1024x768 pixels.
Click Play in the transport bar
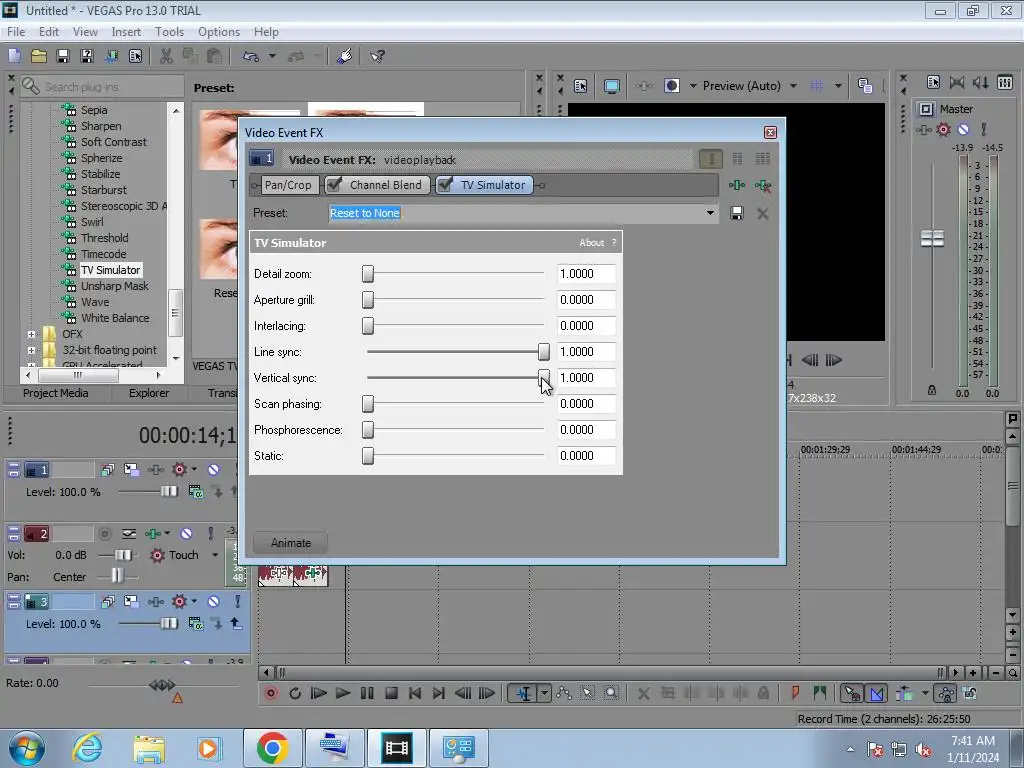343,694
